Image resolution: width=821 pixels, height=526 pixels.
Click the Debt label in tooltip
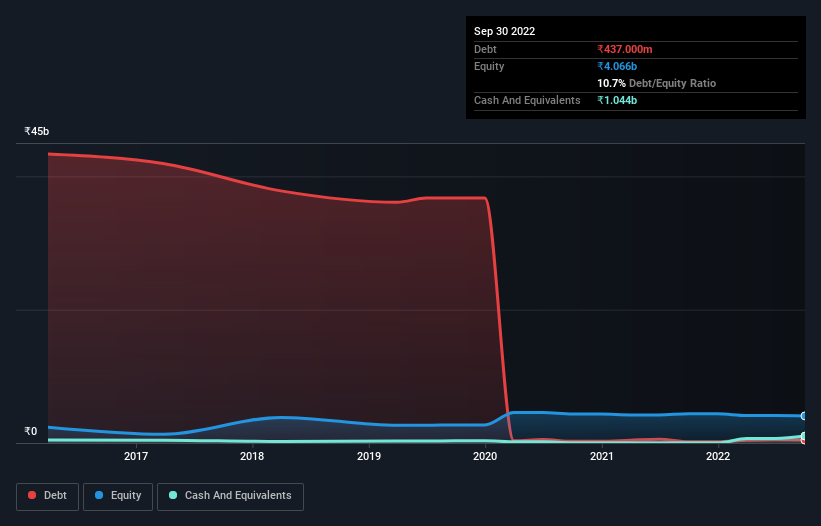click(485, 49)
